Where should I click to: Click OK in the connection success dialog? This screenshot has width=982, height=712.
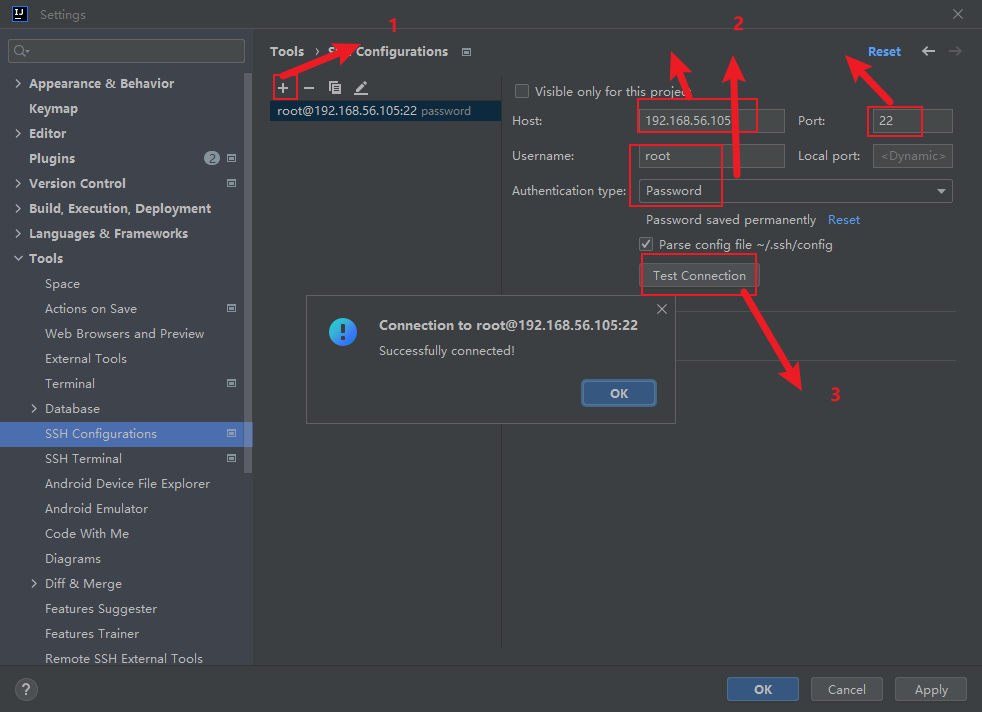click(x=618, y=392)
